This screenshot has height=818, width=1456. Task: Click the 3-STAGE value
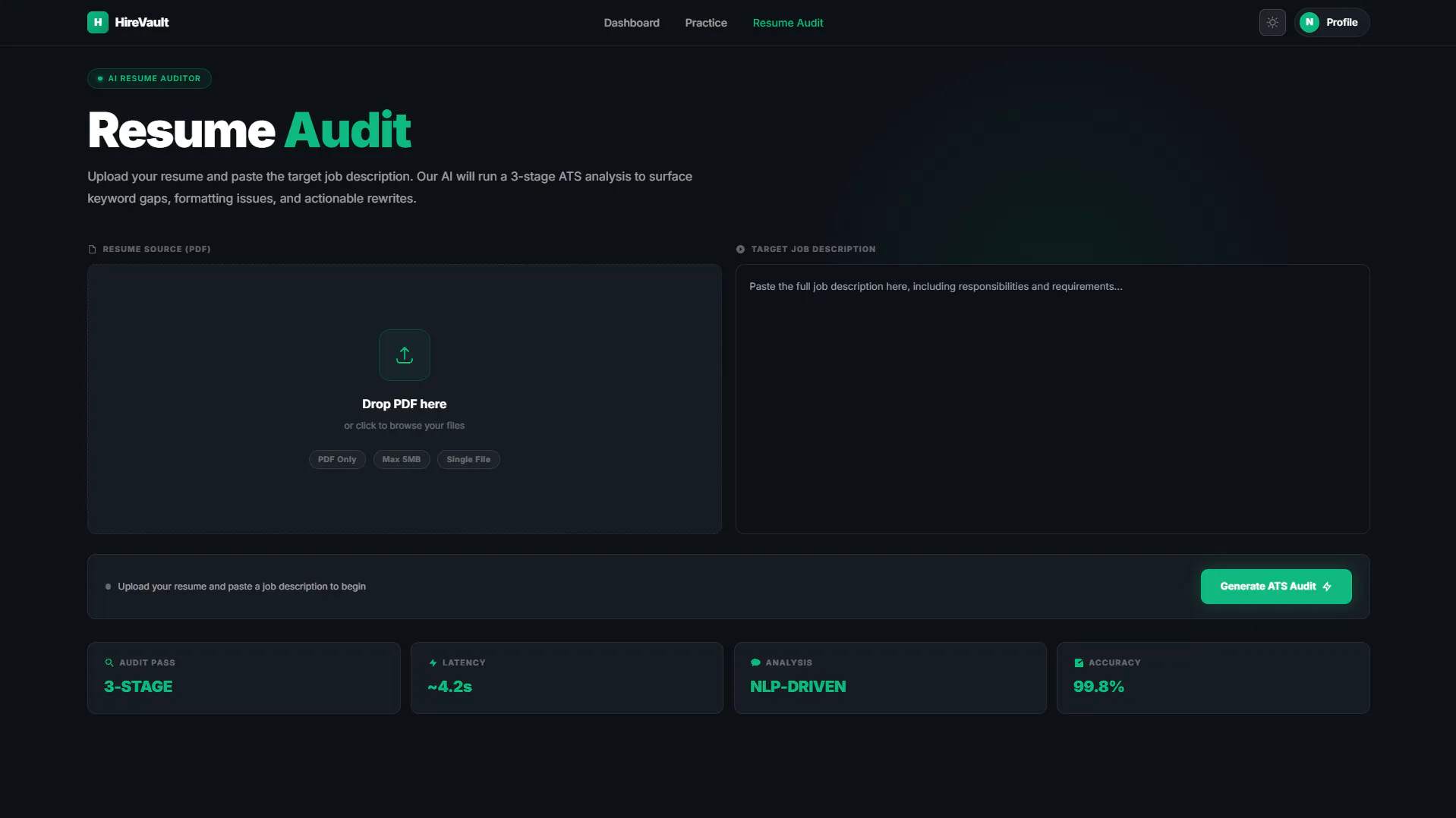click(138, 687)
